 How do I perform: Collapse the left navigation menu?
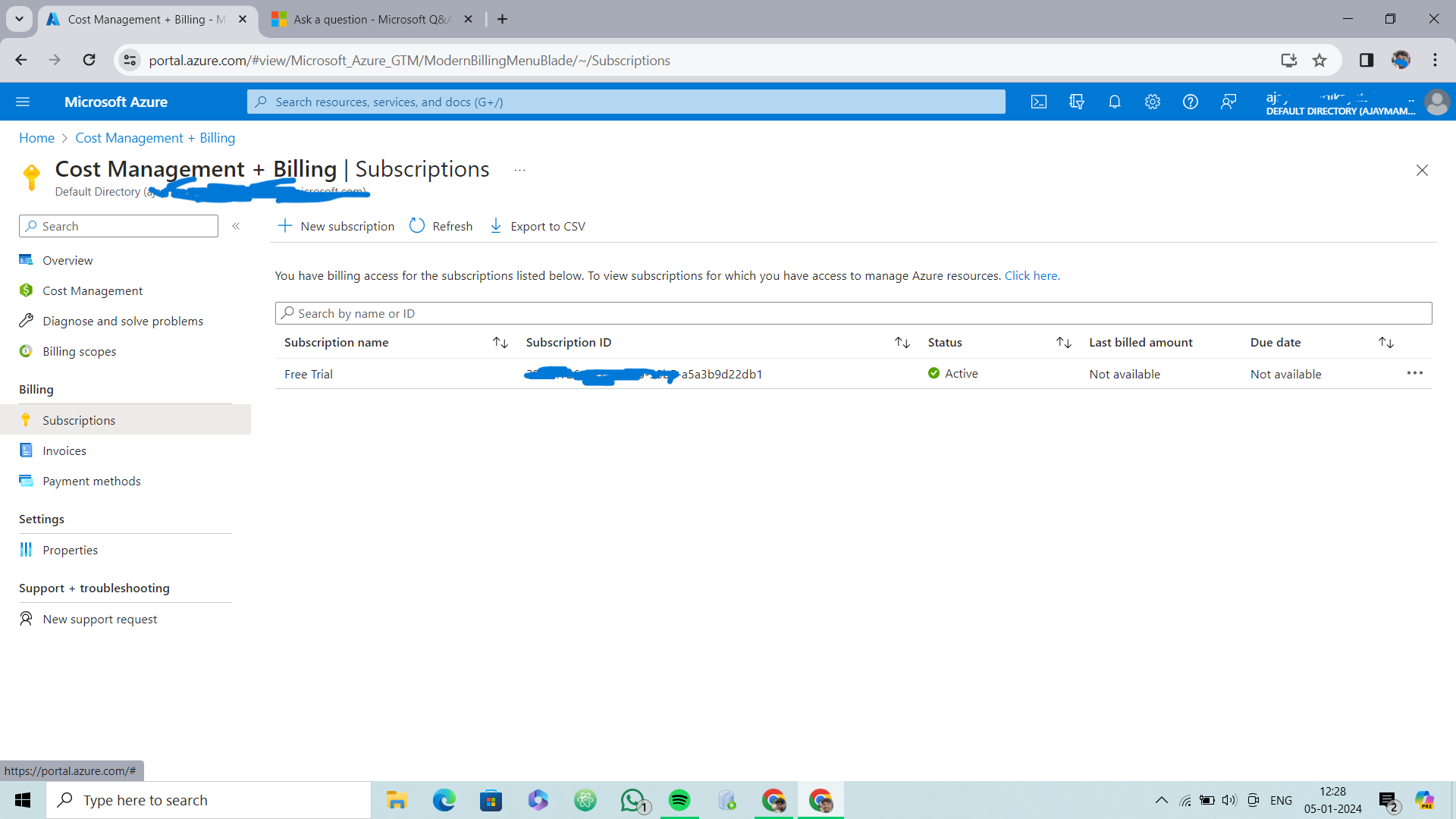(236, 226)
